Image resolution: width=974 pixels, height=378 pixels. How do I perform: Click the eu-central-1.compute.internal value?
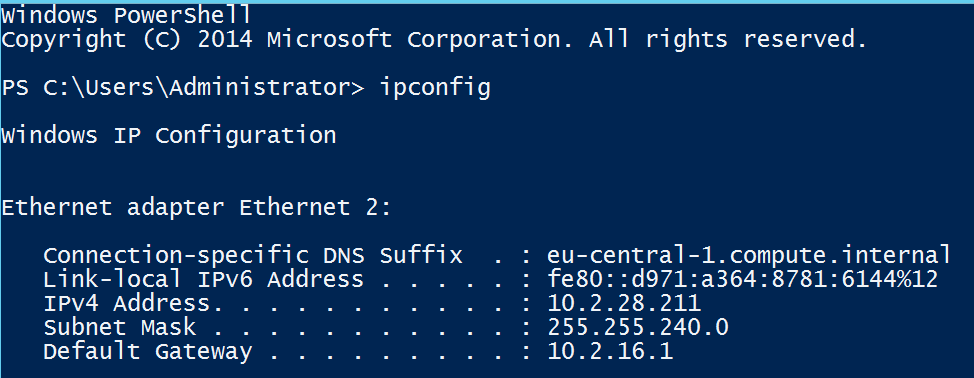coord(749,255)
